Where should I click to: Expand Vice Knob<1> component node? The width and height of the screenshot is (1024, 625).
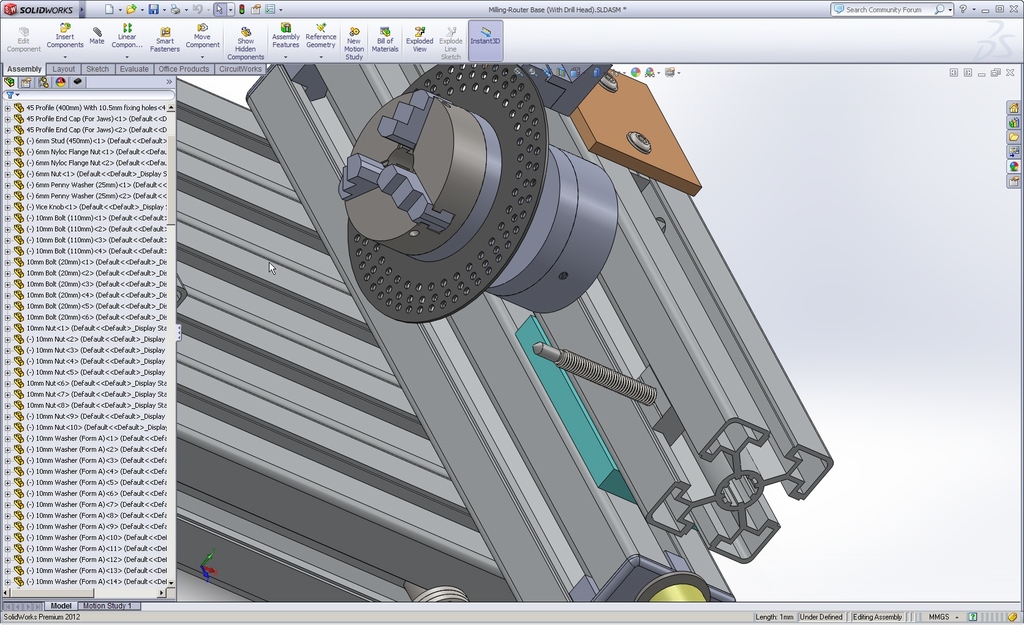pos(7,207)
